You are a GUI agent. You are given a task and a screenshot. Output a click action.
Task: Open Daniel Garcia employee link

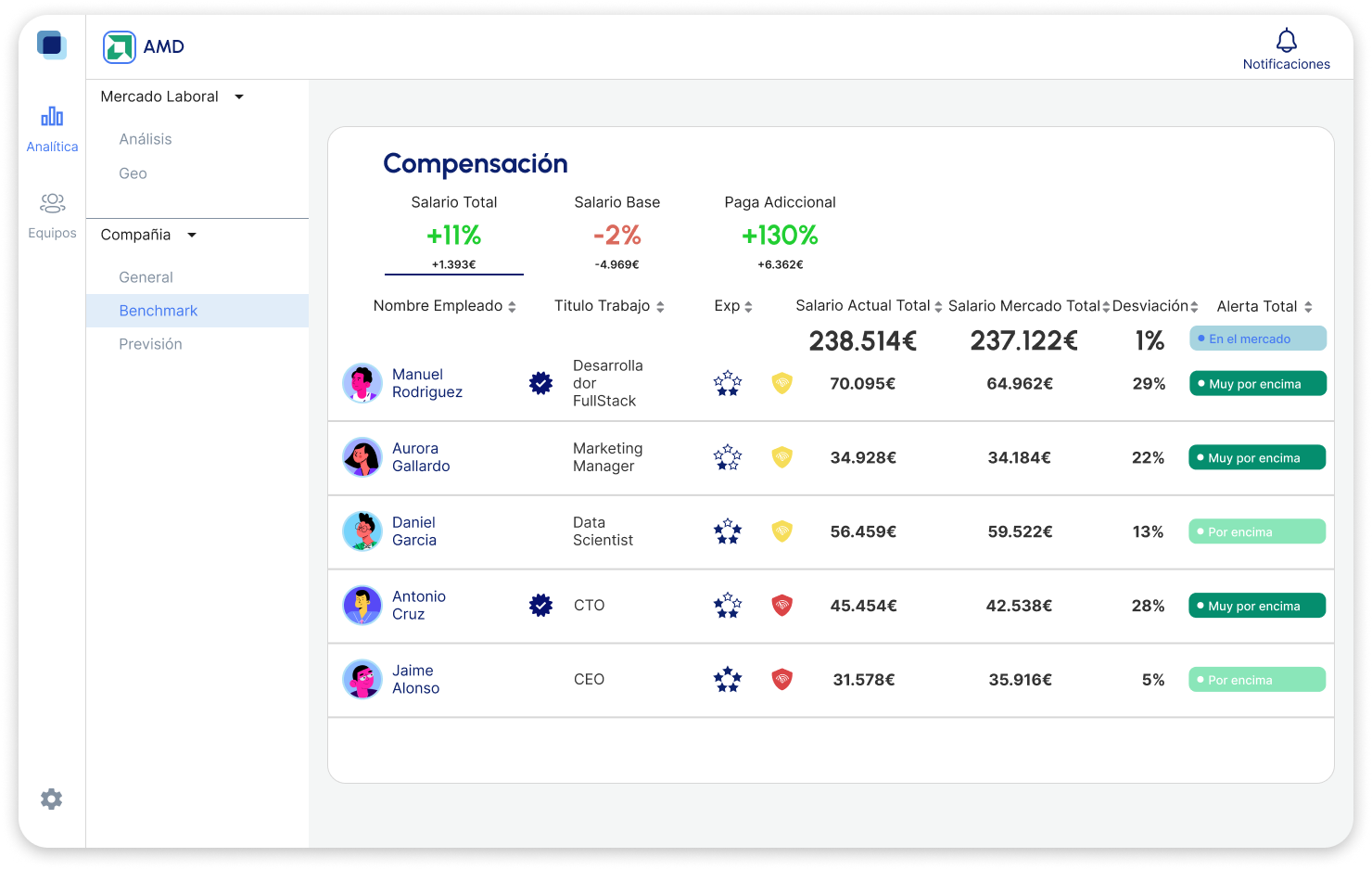[x=414, y=531]
